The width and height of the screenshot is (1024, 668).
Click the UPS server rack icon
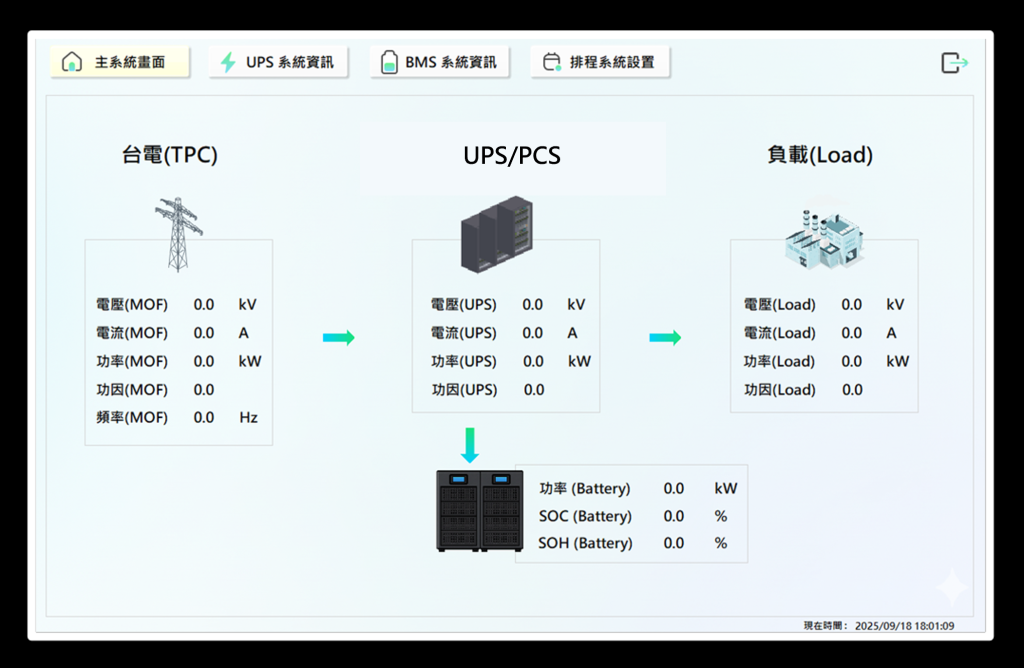pyautogui.click(x=496, y=233)
